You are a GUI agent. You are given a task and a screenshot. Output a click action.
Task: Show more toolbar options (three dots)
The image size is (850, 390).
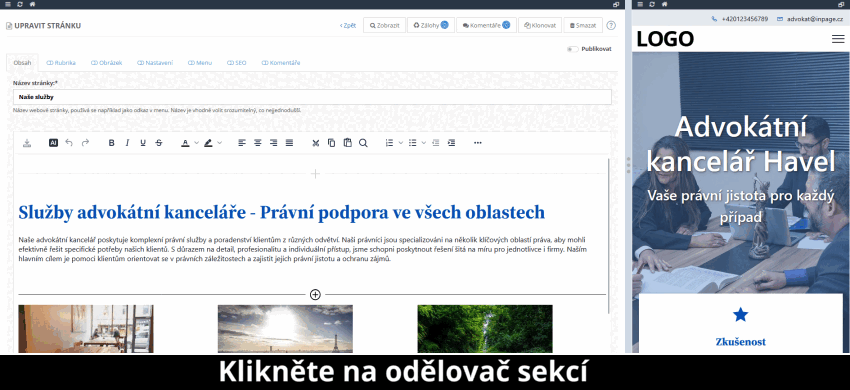478,143
